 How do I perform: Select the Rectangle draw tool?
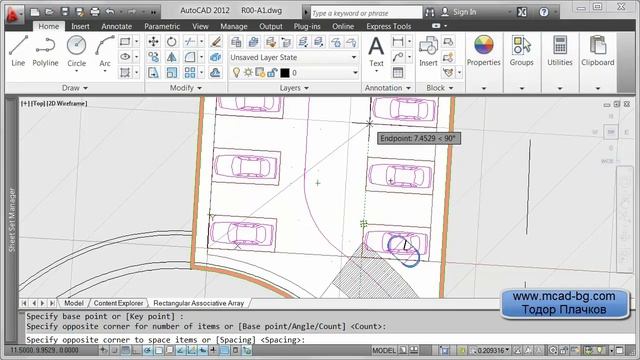[x=125, y=41]
